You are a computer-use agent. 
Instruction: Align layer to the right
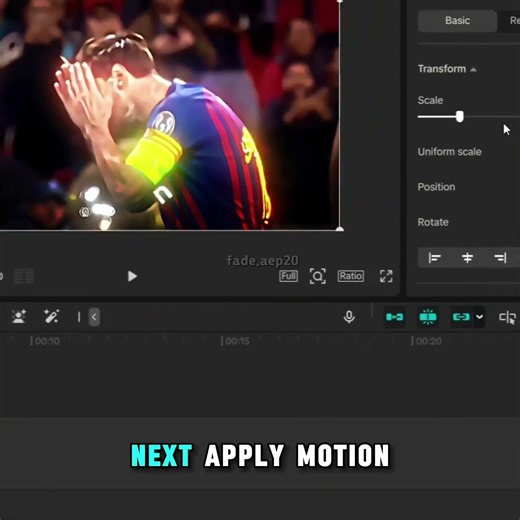500,258
